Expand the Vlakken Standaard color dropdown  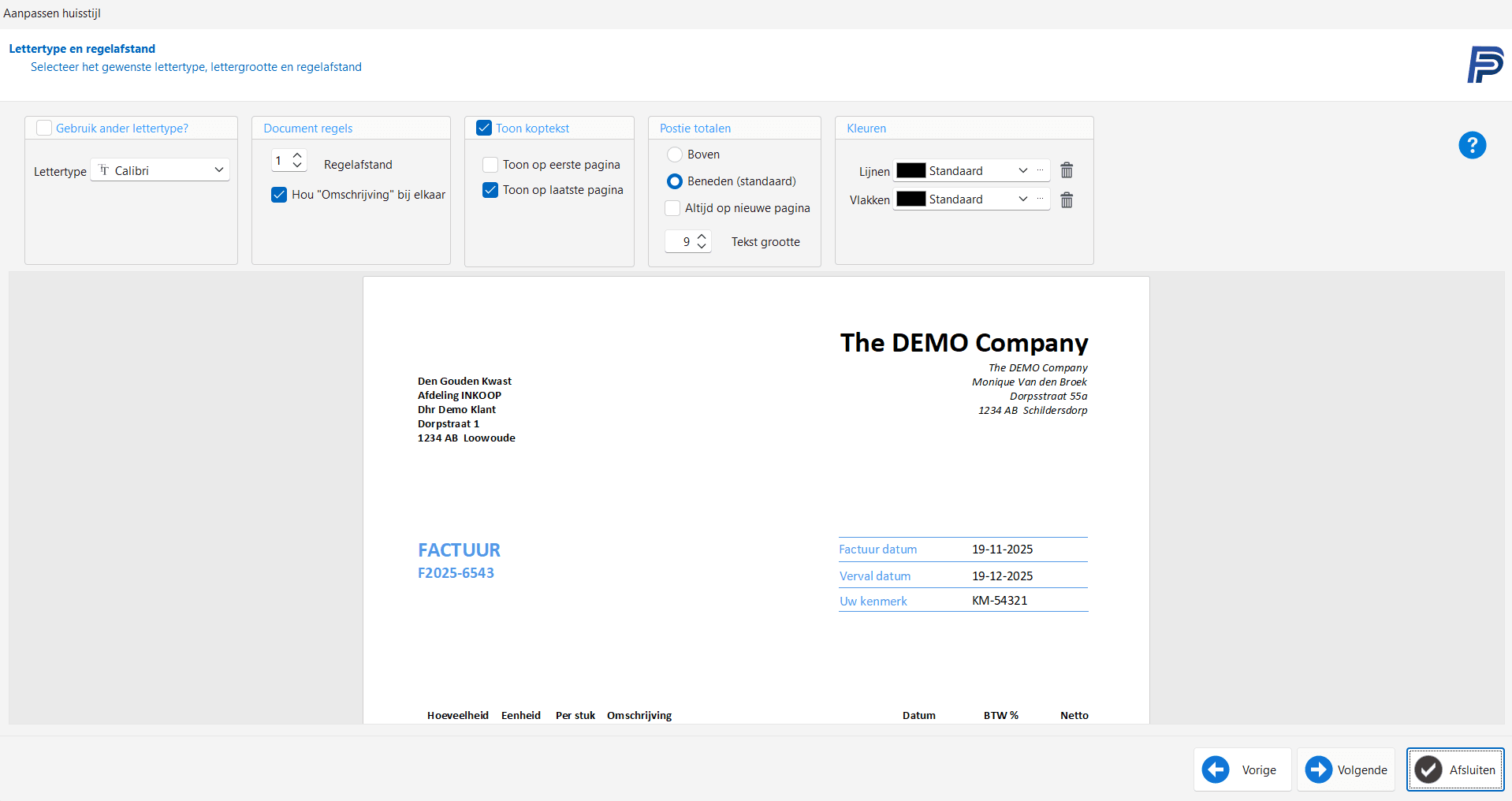(x=1023, y=199)
